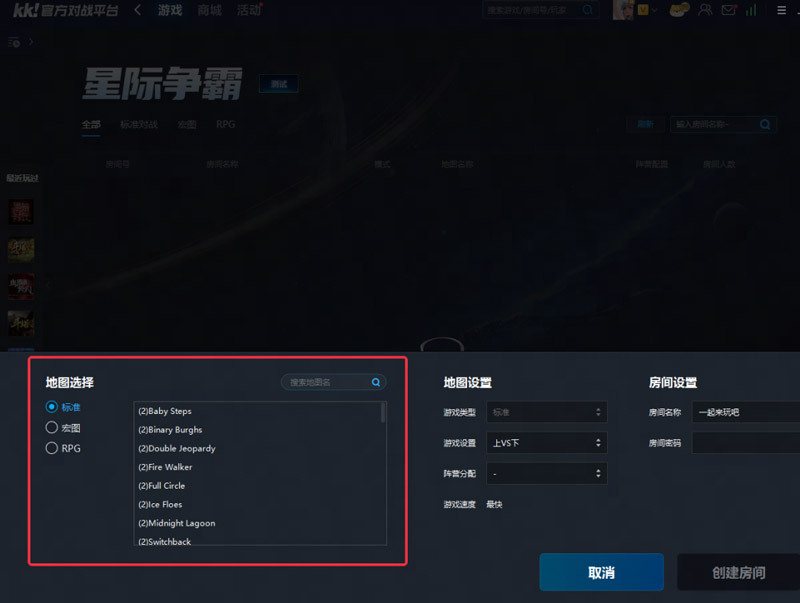Click the room search magnifier icon
The image size is (800, 603).
(765, 124)
